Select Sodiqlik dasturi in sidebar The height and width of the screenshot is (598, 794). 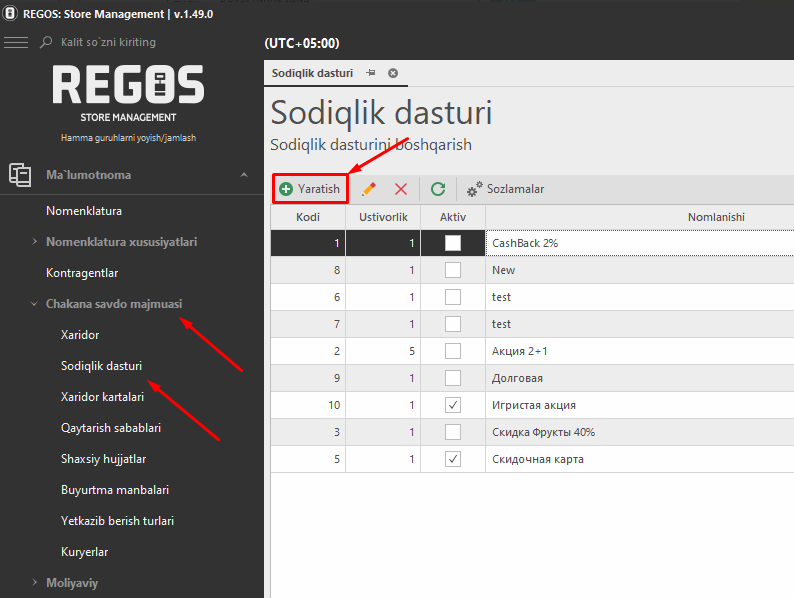(101, 366)
